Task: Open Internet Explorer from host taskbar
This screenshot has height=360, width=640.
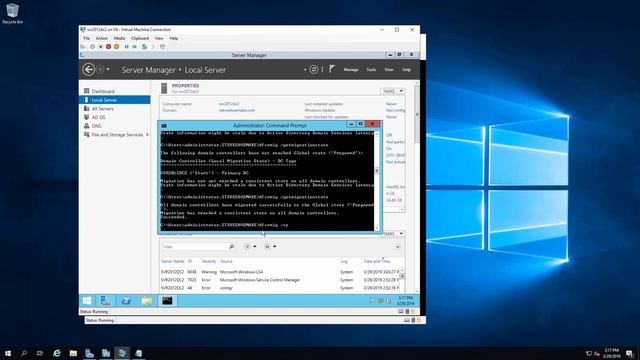Action: (x=57, y=353)
